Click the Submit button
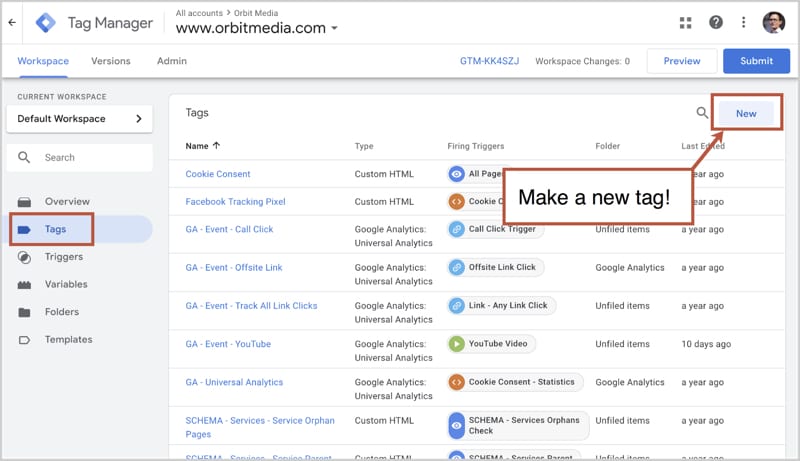The image size is (800, 461). tap(756, 61)
